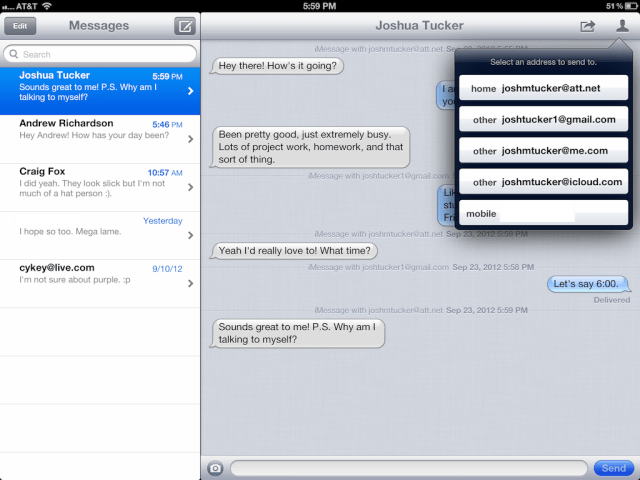Tap the 9/10/12 date on cykey row
Viewport: 640px width, 480px height.
pos(167,269)
